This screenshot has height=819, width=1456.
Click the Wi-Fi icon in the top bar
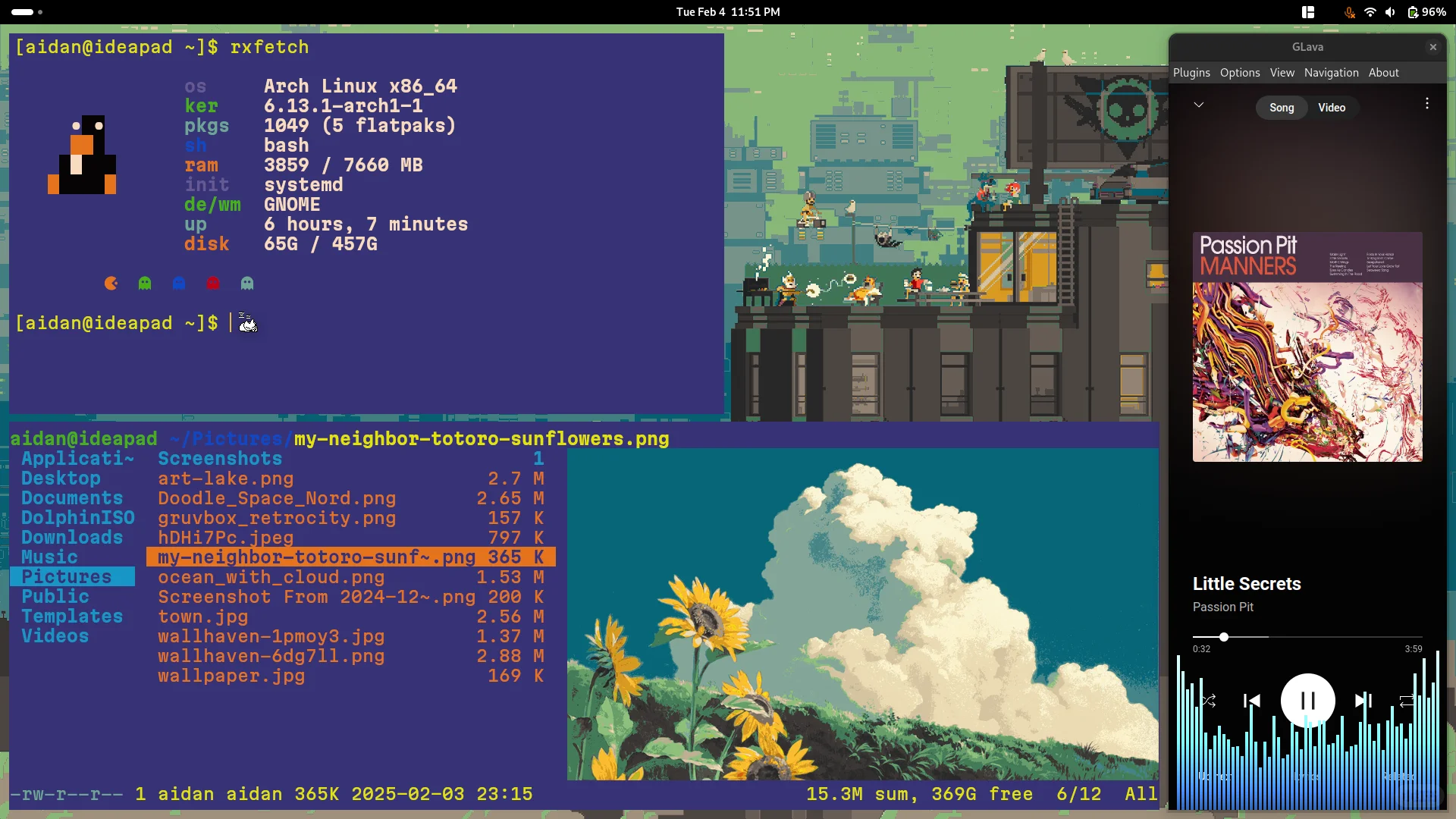point(1370,11)
